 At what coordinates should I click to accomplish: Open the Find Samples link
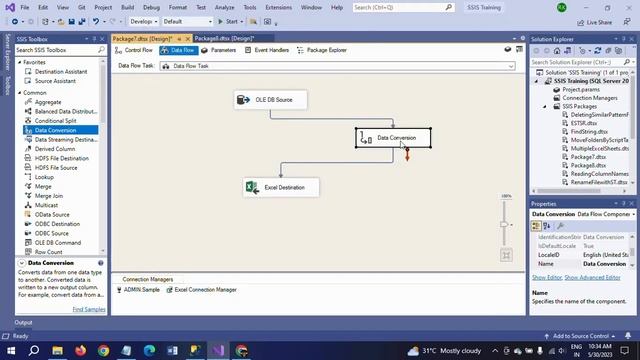(x=89, y=309)
